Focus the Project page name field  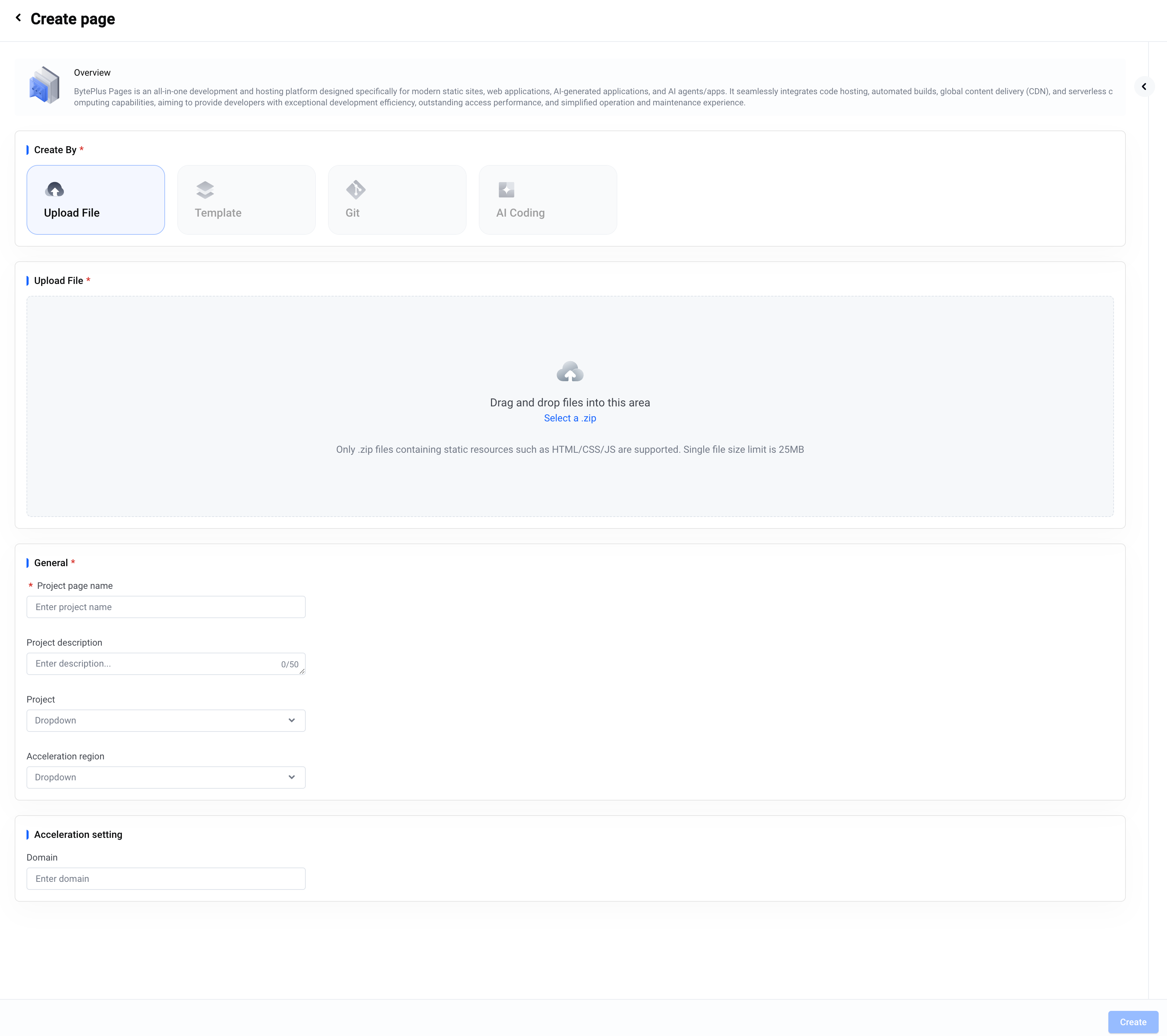point(165,607)
